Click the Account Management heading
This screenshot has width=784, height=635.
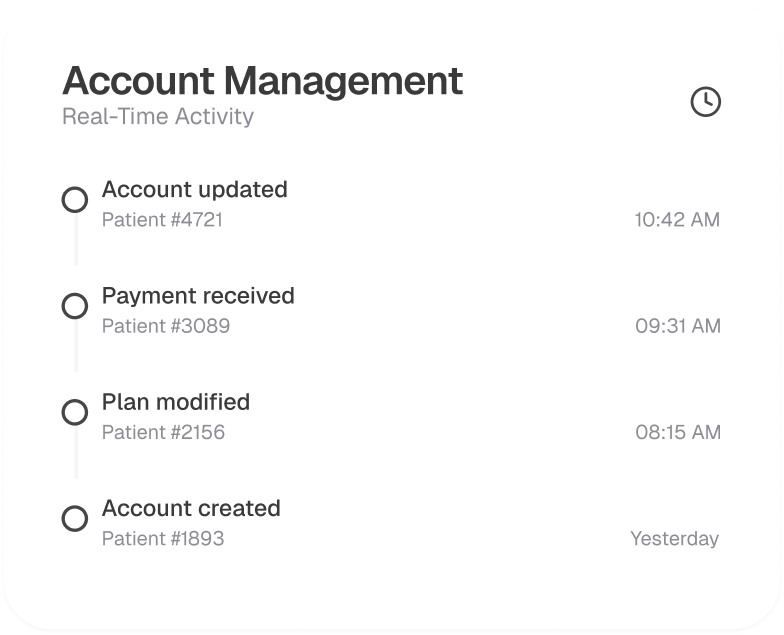(x=263, y=80)
